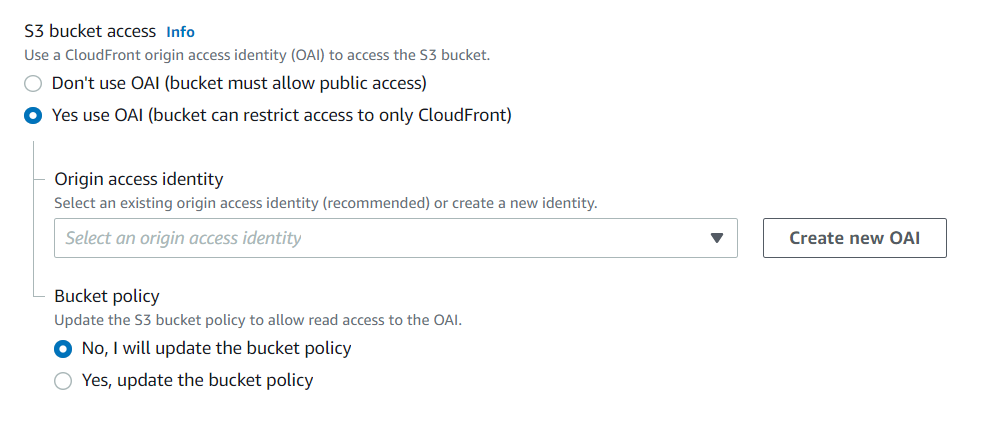
Task: Click the OAI description text under S3 bucket access
Action: [x=257, y=56]
